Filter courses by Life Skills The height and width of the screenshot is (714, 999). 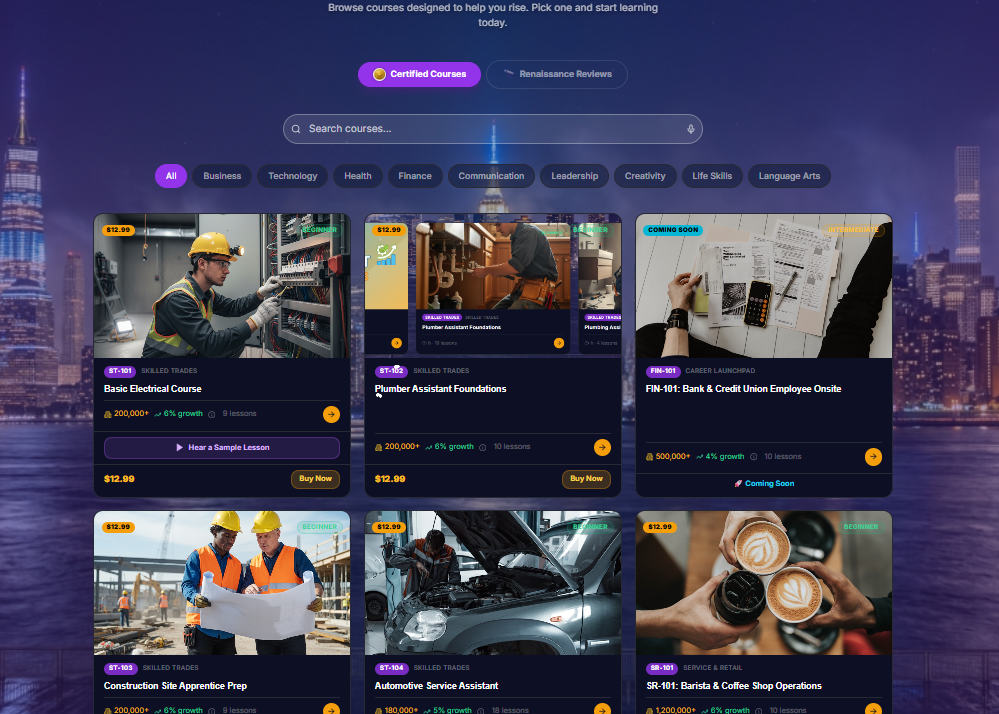(712, 176)
